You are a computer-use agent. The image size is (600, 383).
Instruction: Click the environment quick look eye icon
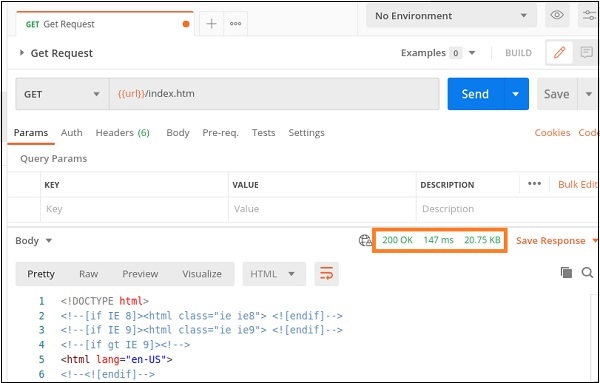[557, 16]
